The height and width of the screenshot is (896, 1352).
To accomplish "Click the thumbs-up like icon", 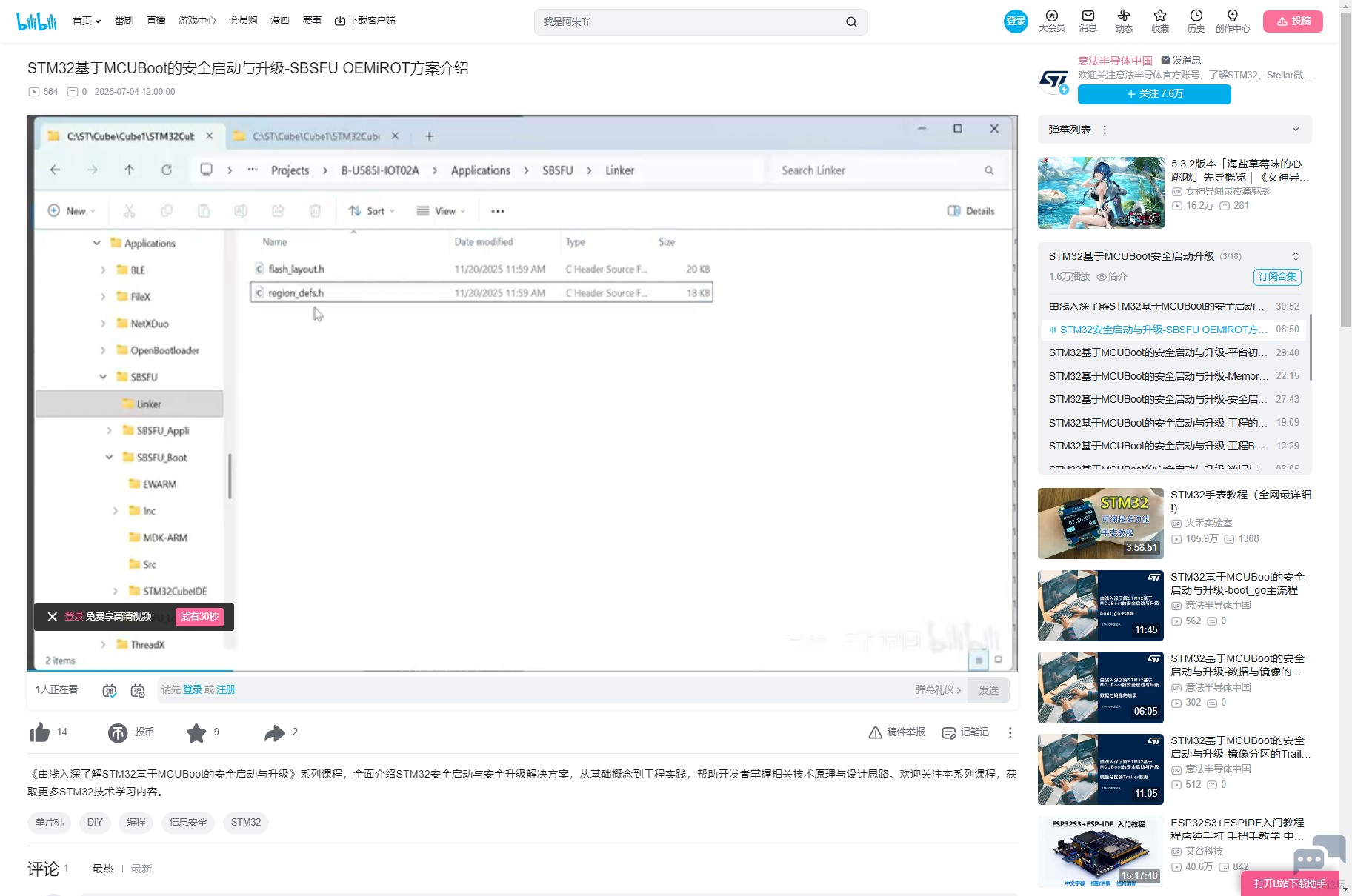I will (39, 732).
